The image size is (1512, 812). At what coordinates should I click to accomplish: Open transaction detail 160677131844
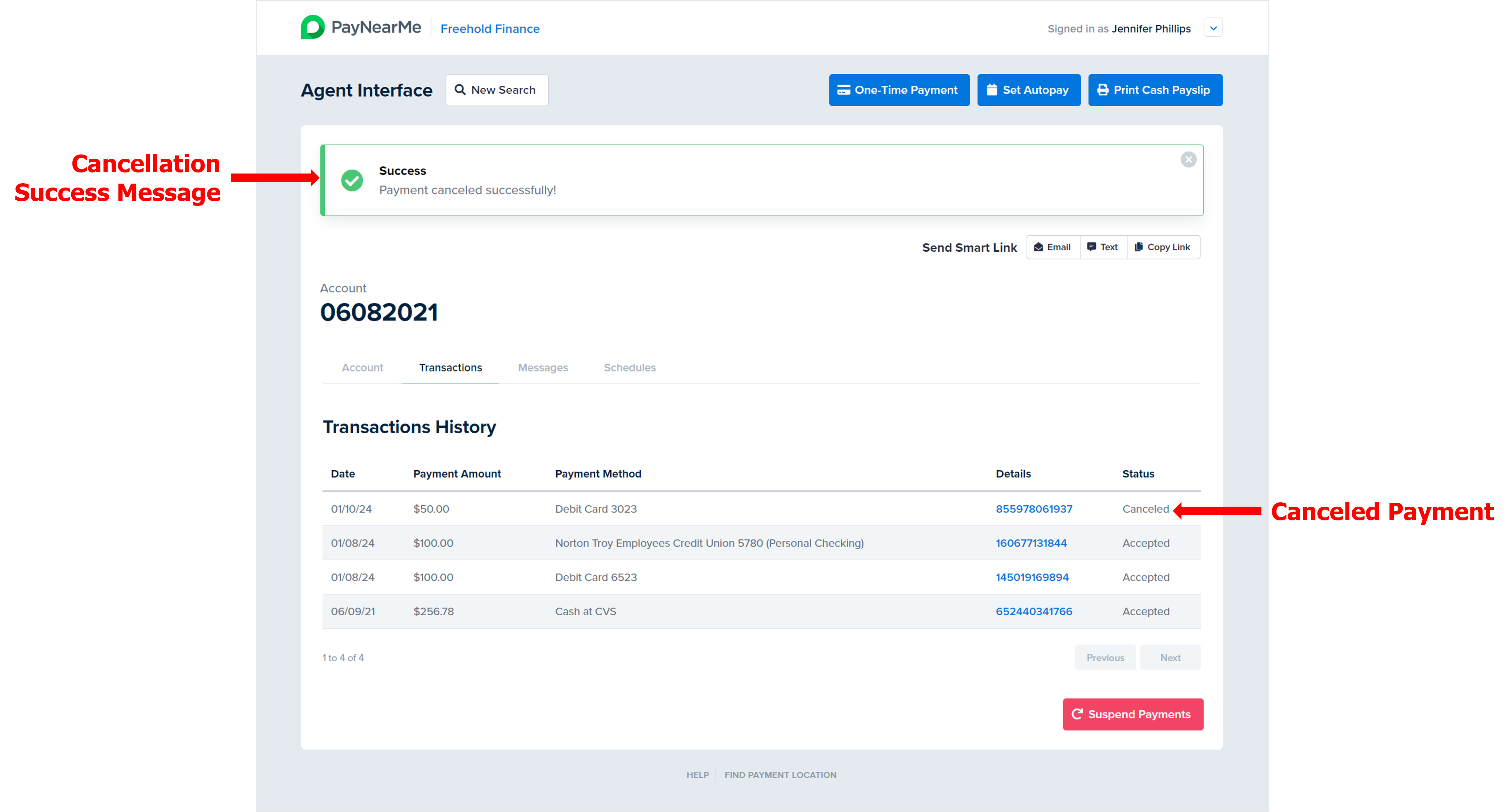1031,543
